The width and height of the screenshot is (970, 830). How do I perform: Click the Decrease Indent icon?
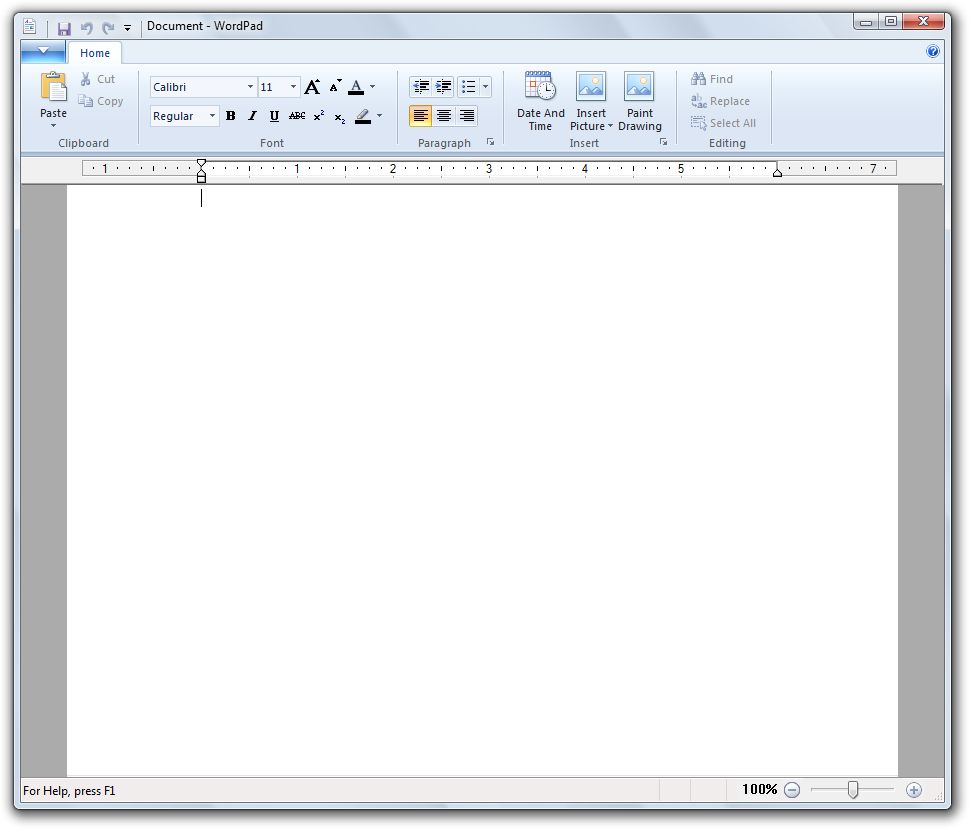pos(421,87)
